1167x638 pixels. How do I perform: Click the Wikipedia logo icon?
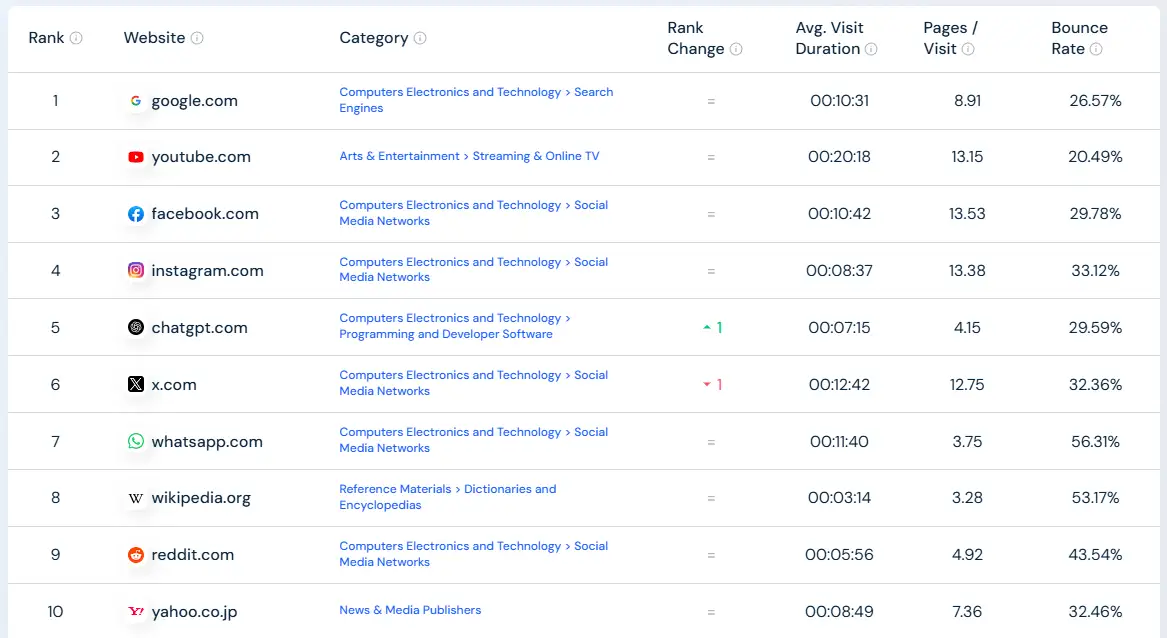[136, 498]
